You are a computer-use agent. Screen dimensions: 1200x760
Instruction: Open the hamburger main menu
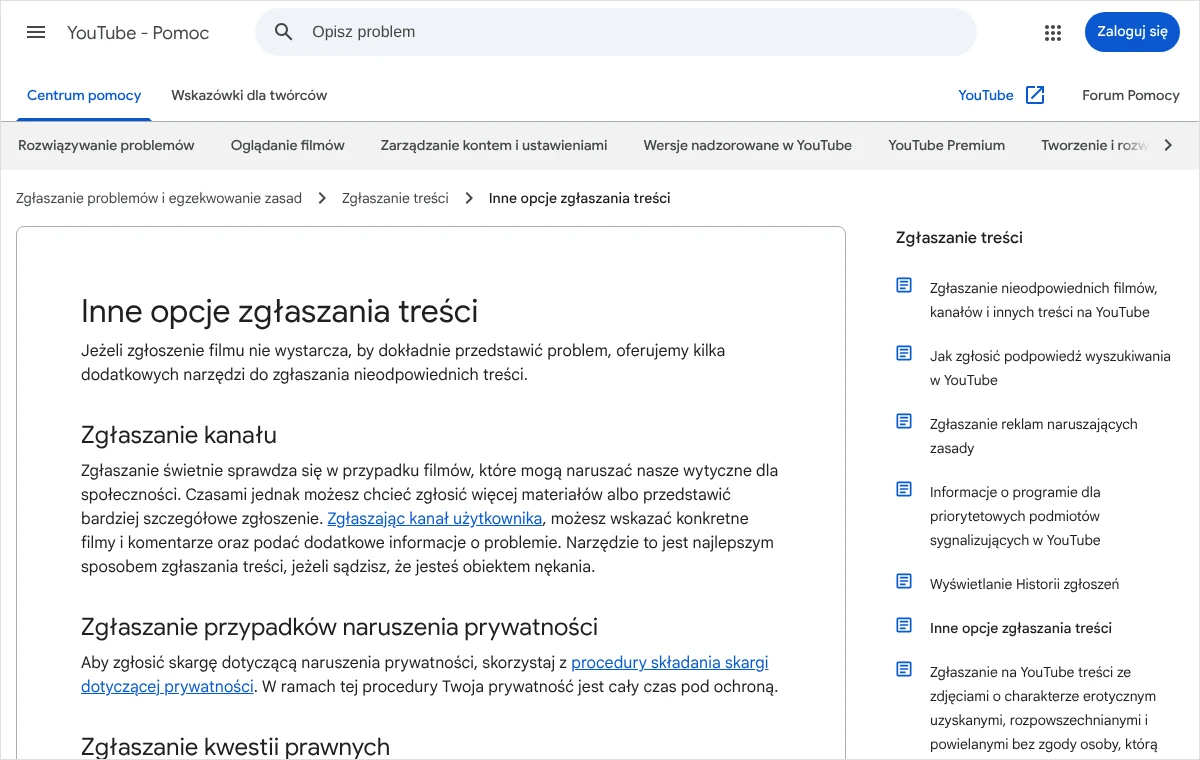pos(36,32)
